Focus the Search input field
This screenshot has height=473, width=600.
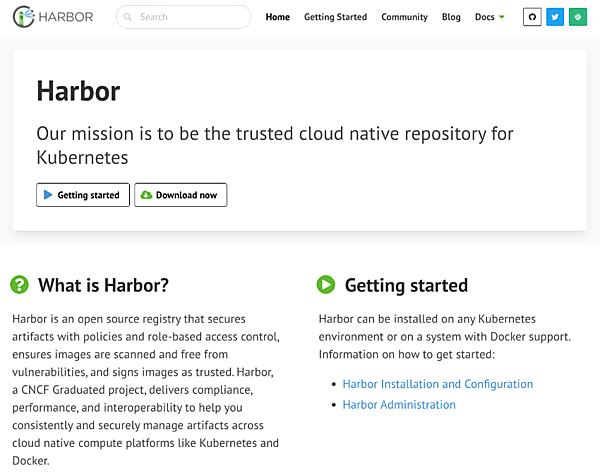[x=190, y=17]
